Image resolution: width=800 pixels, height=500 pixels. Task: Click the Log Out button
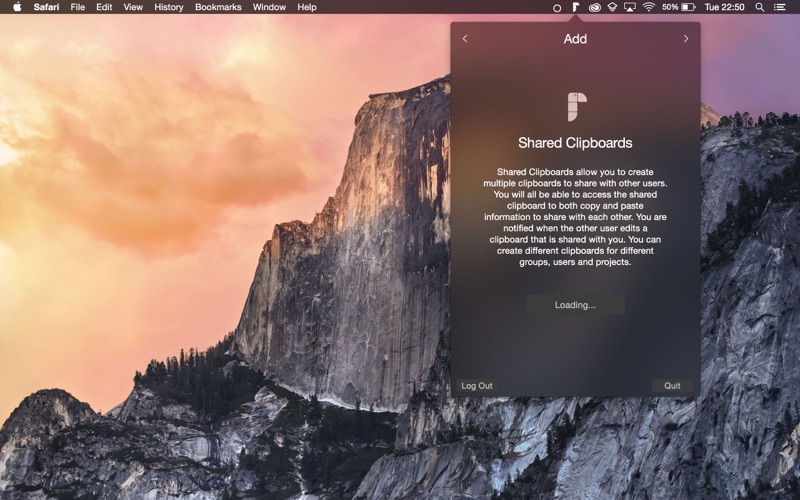click(477, 386)
